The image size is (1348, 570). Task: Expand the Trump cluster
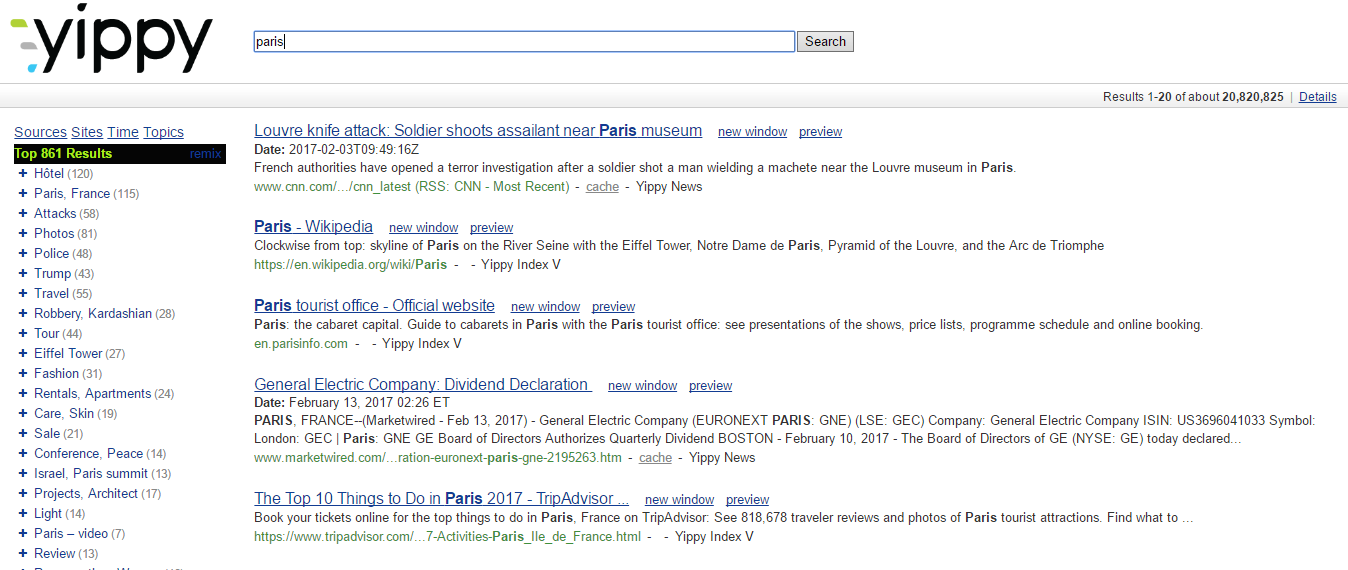[23, 274]
